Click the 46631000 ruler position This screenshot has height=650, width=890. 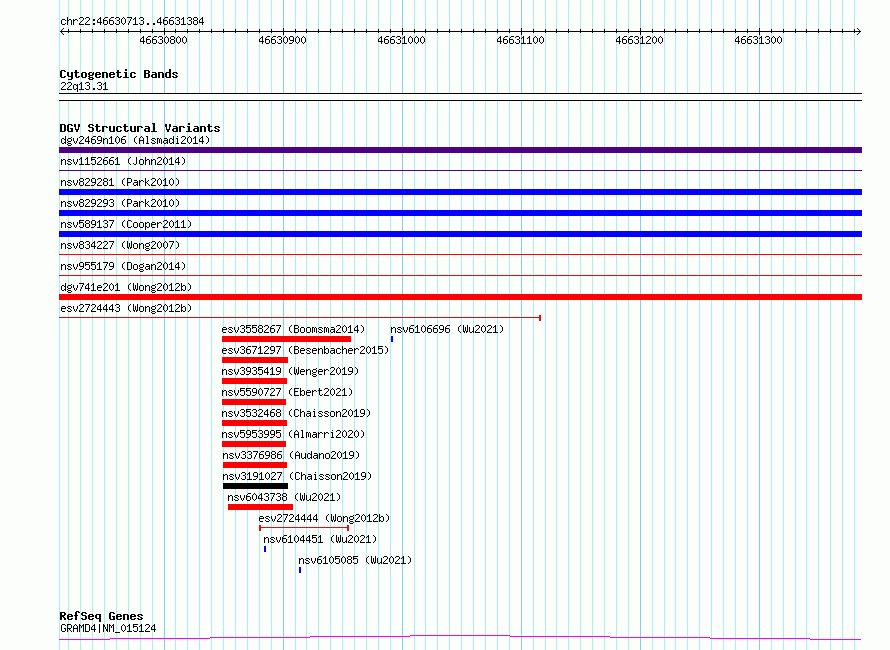coord(401,40)
